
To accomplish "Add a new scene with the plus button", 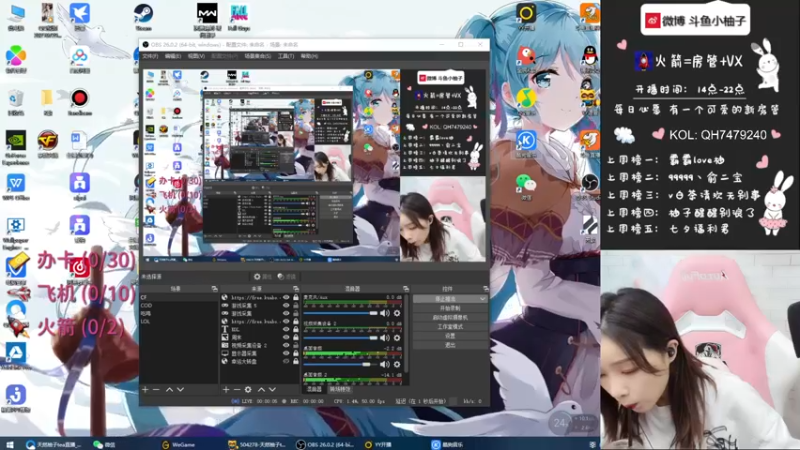I will 145,390.
